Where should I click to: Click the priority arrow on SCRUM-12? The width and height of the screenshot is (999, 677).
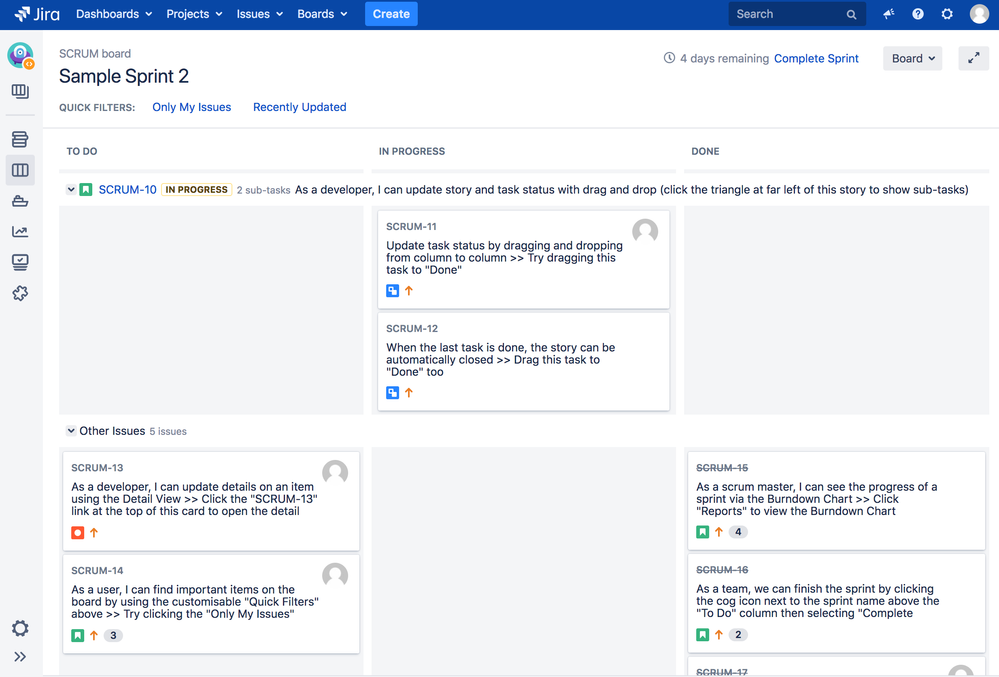click(x=409, y=393)
